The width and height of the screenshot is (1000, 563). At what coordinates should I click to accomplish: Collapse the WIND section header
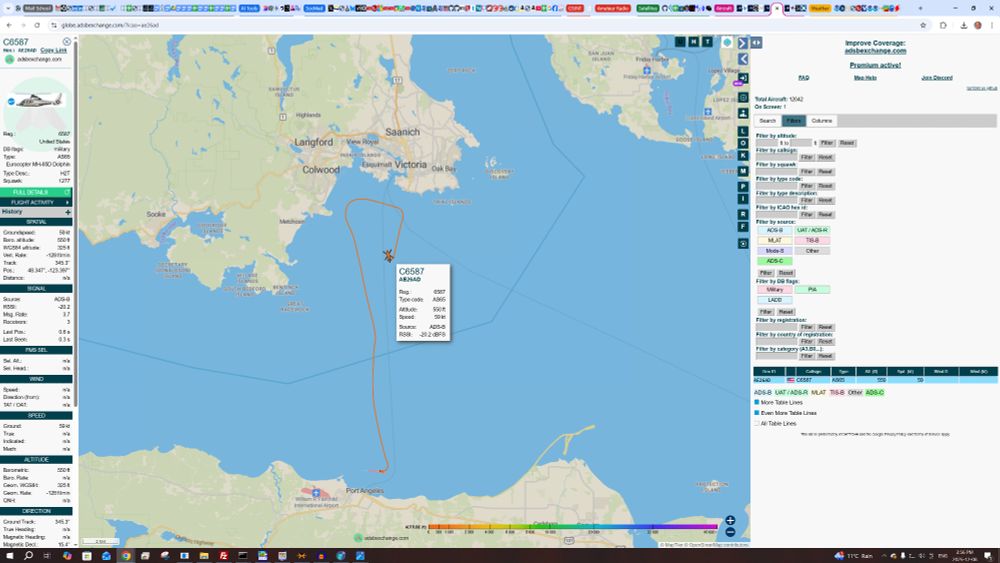coord(36,379)
